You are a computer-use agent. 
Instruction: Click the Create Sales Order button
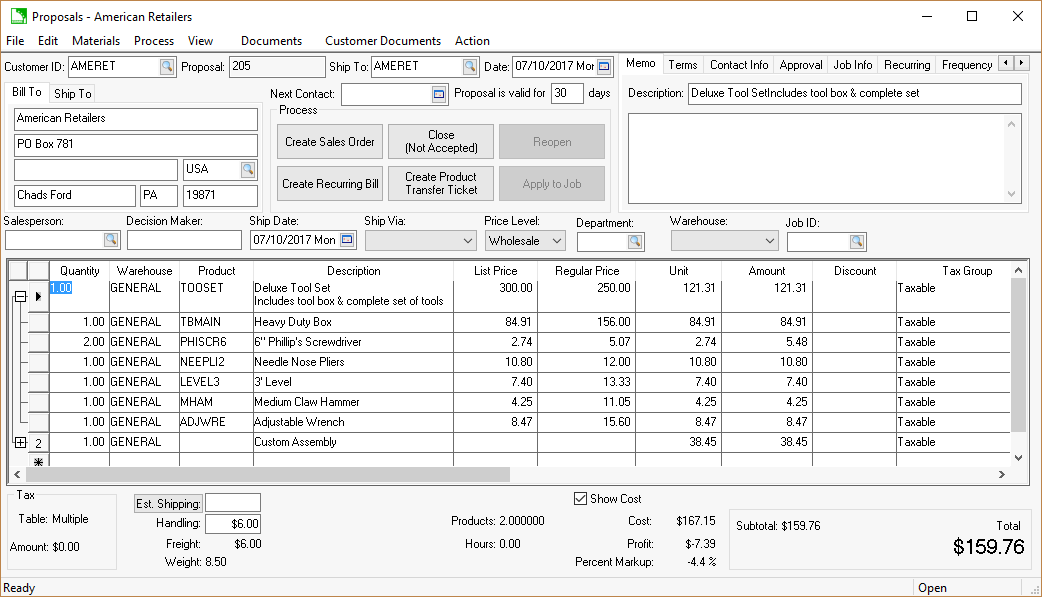[x=330, y=142]
